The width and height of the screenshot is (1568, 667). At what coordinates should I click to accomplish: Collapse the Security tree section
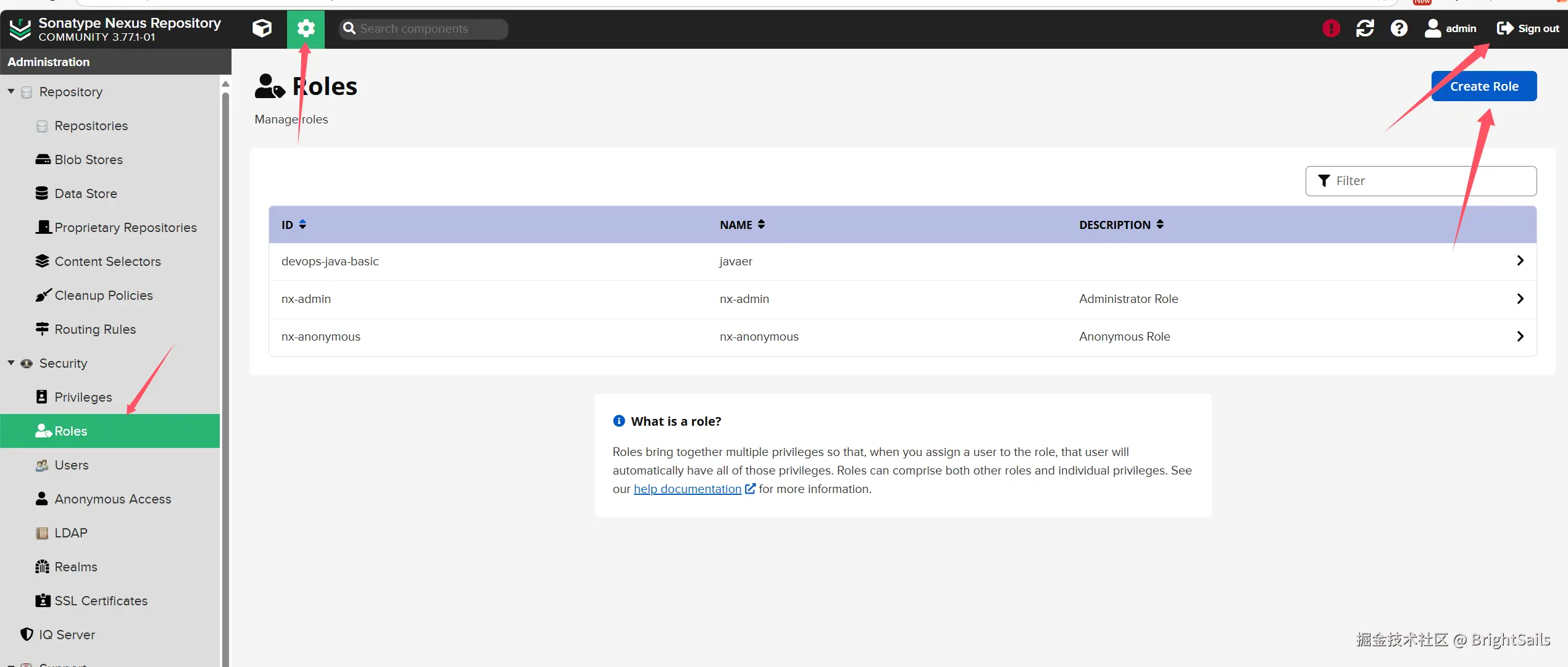[11, 363]
